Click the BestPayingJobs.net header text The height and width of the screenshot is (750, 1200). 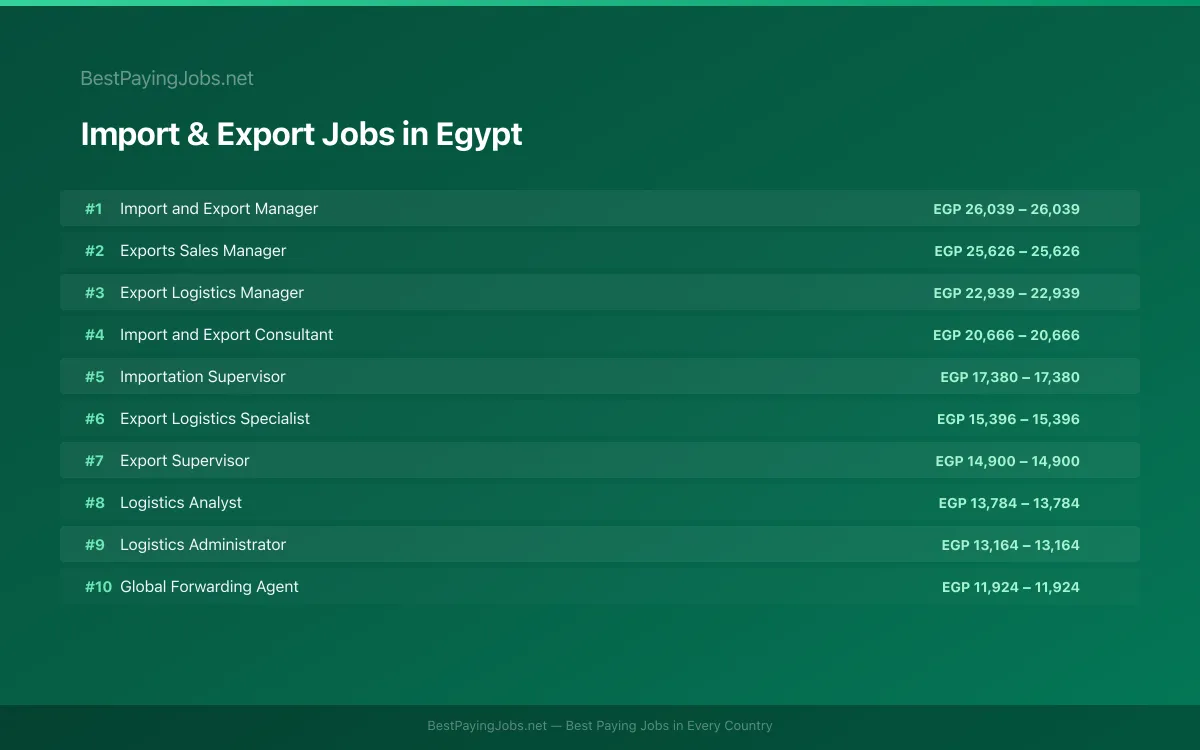pyautogui.click(x=167, y=78)
